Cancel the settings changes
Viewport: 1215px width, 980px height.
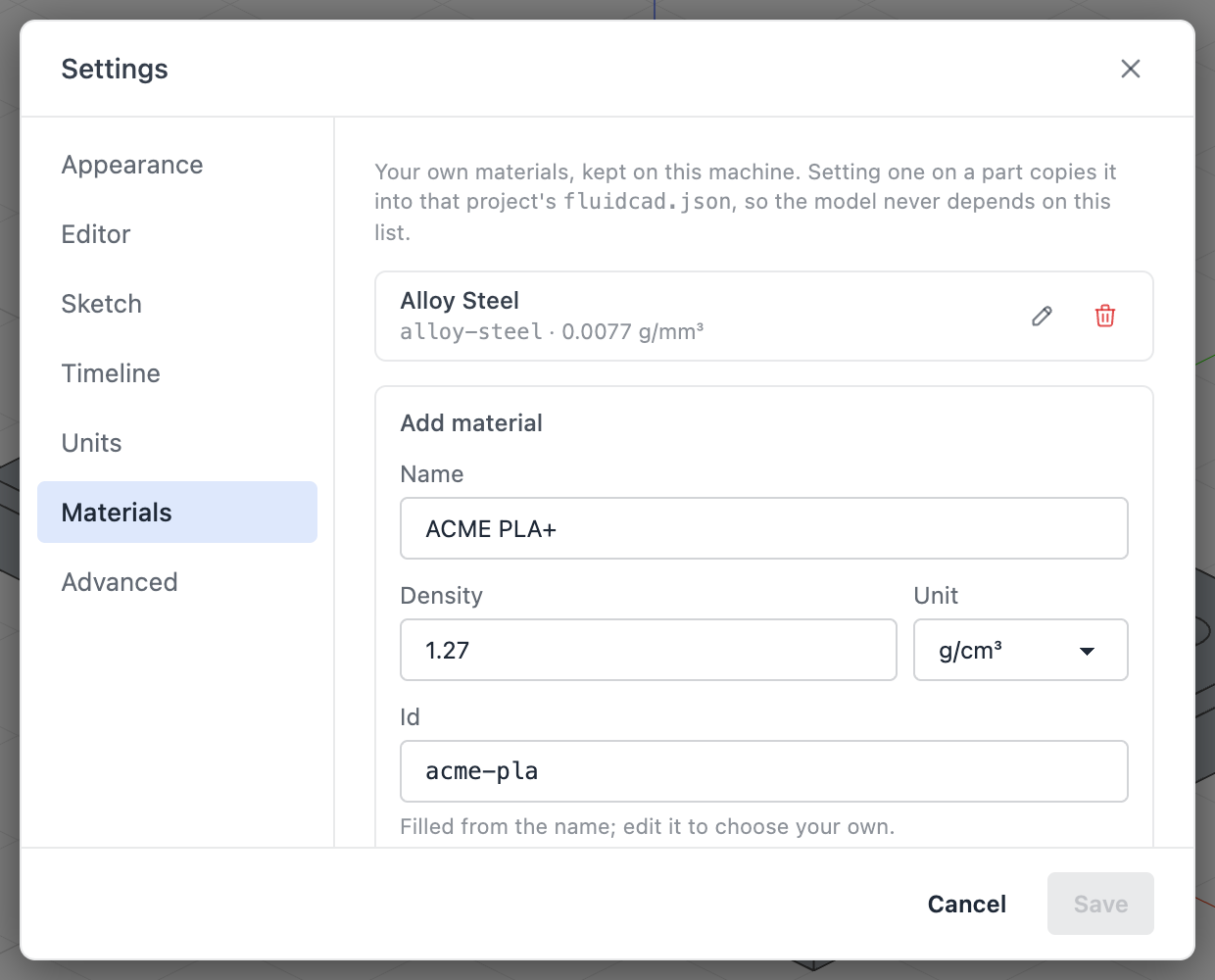967,904
